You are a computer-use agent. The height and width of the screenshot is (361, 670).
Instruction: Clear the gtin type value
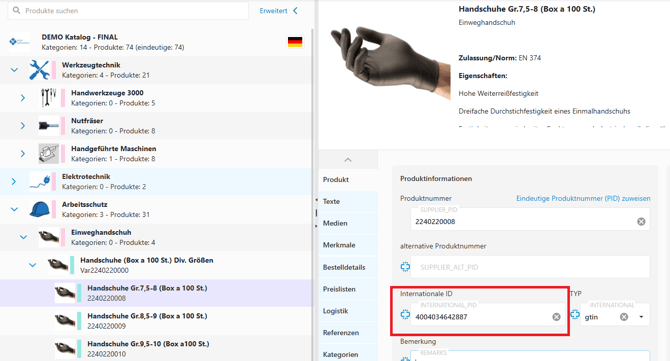[x=624, y=317]
